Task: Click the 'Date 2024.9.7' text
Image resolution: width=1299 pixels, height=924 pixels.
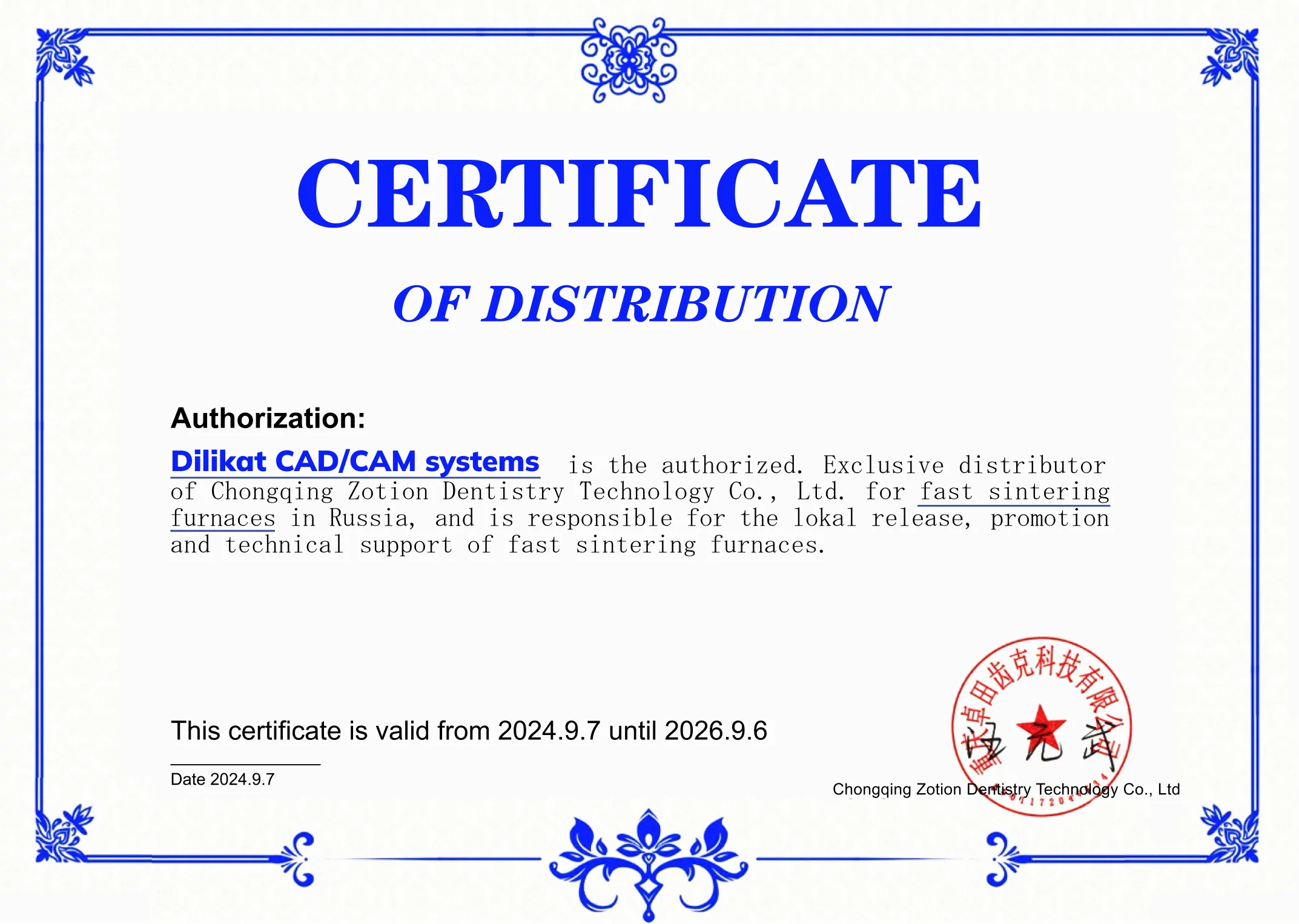Action: point(222,779)
